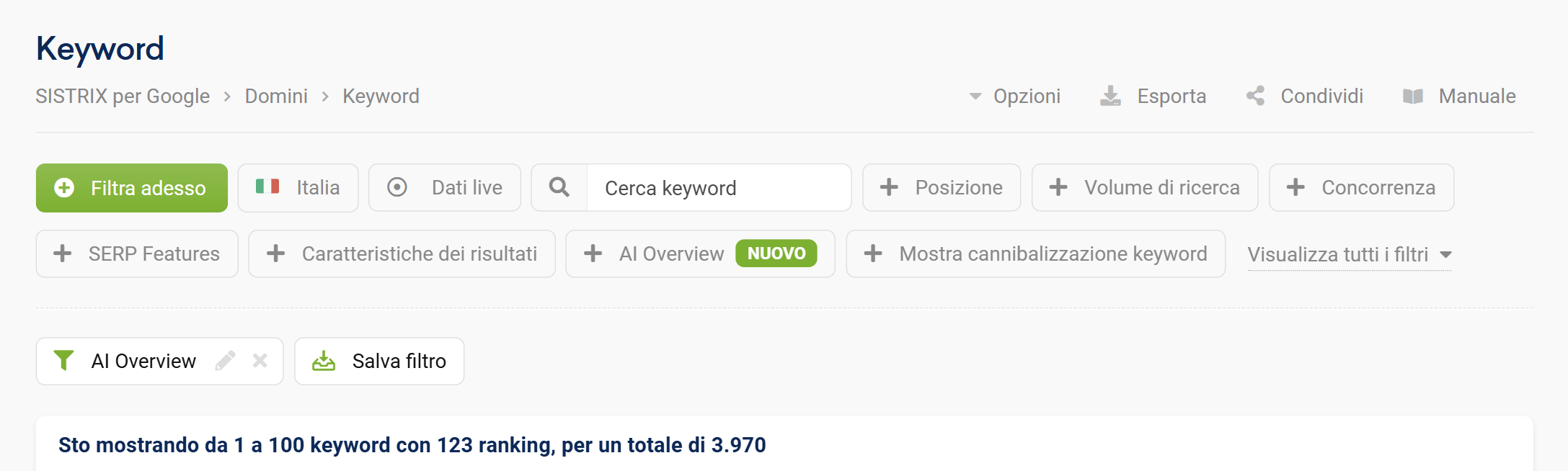Click the Esporta download icon
This screenshot has width=1568, height=471.
coord(1110,96)
